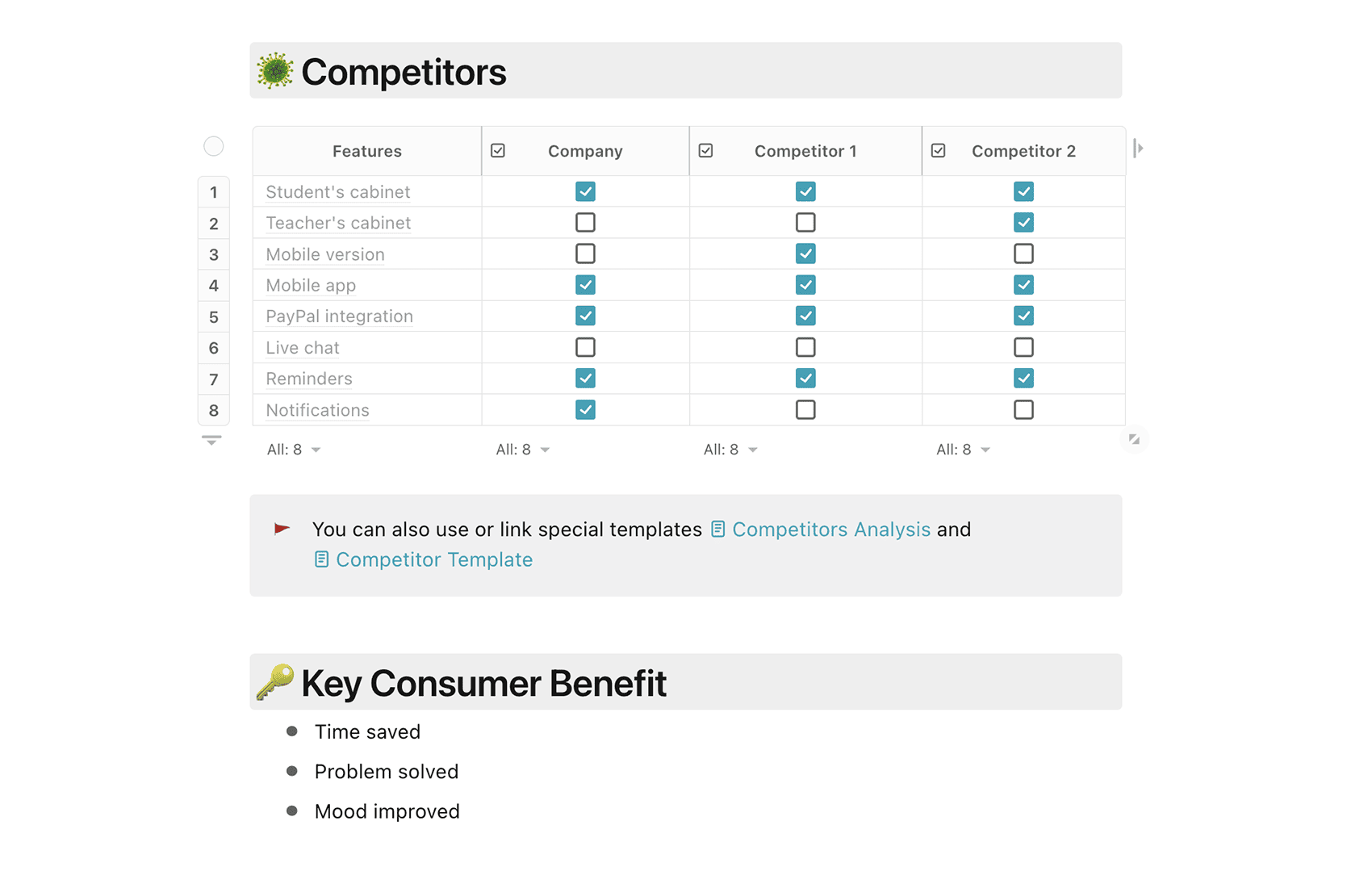
Task: Click the red flag callout icon
Action: click(282, 530)
